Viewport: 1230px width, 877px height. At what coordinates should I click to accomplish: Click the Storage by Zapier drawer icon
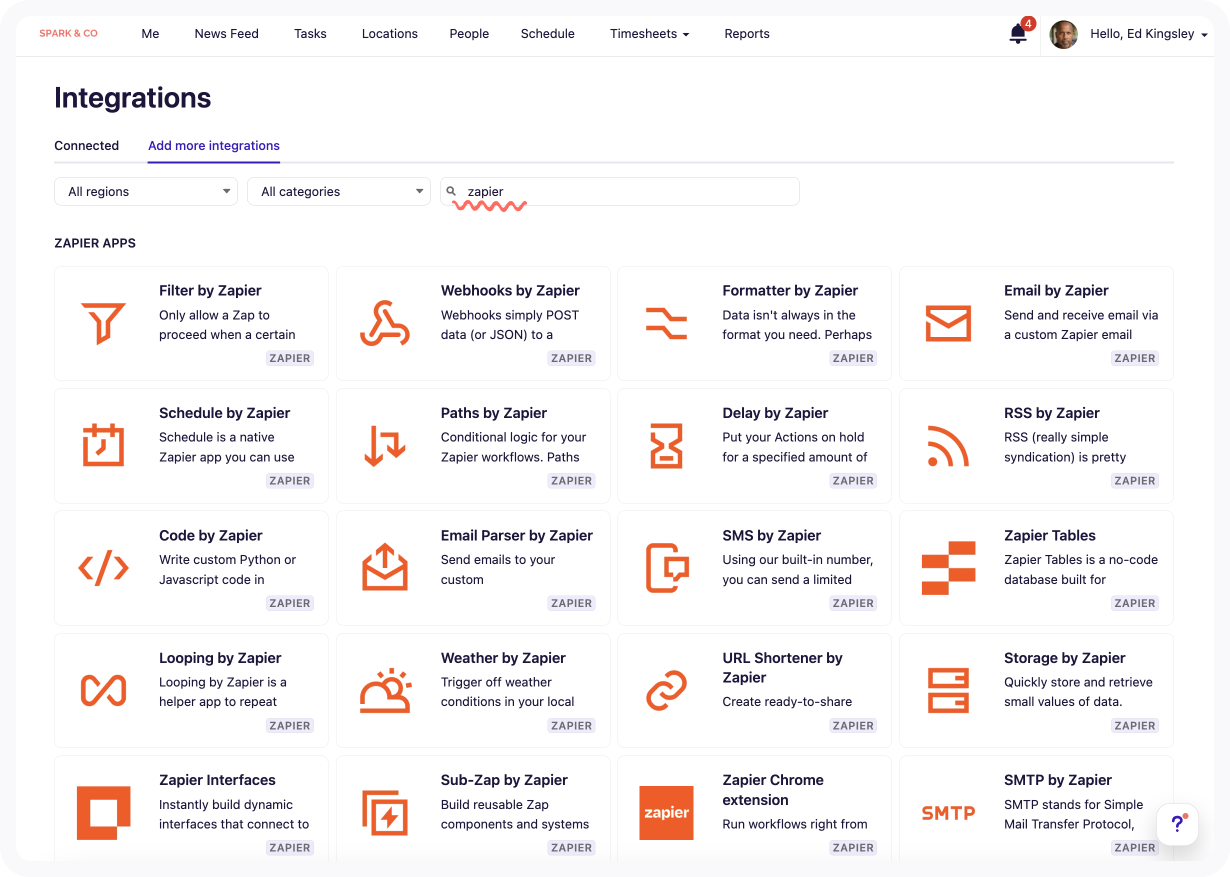(x=948, y=690)
